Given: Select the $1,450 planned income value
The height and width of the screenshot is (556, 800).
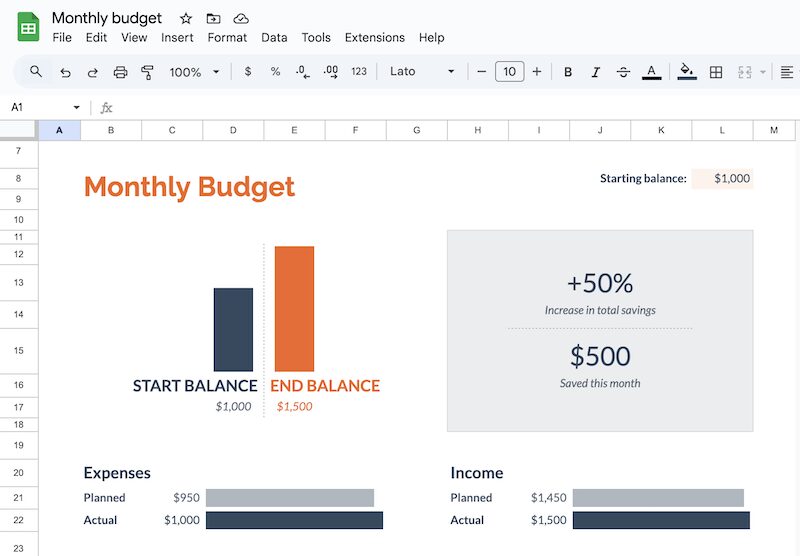Looking at the screenshot, I should click(548, 498).
